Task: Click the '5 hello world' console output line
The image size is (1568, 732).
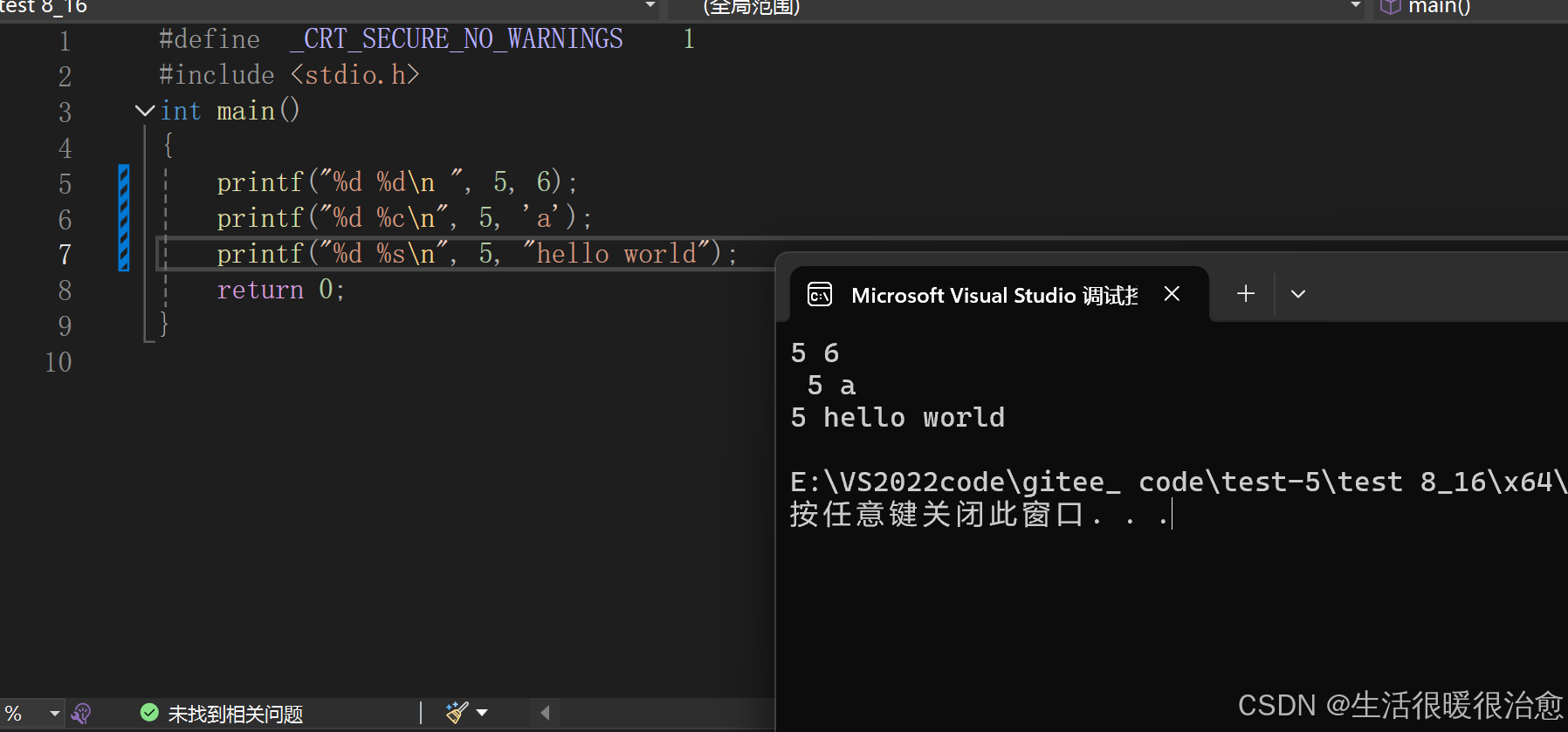Action: 897,417
